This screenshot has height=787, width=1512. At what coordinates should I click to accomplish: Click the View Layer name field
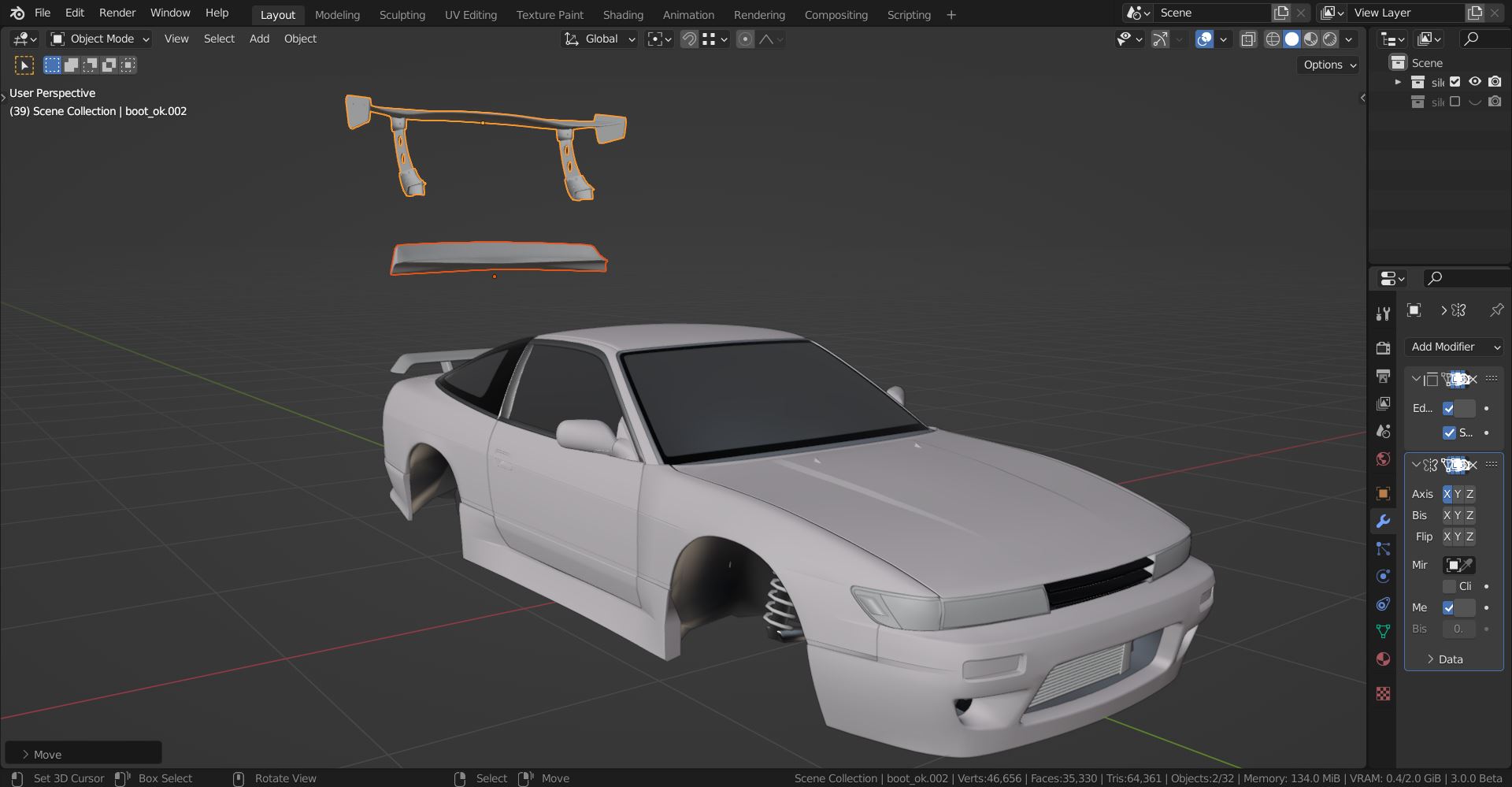(x=1406, y=13)
